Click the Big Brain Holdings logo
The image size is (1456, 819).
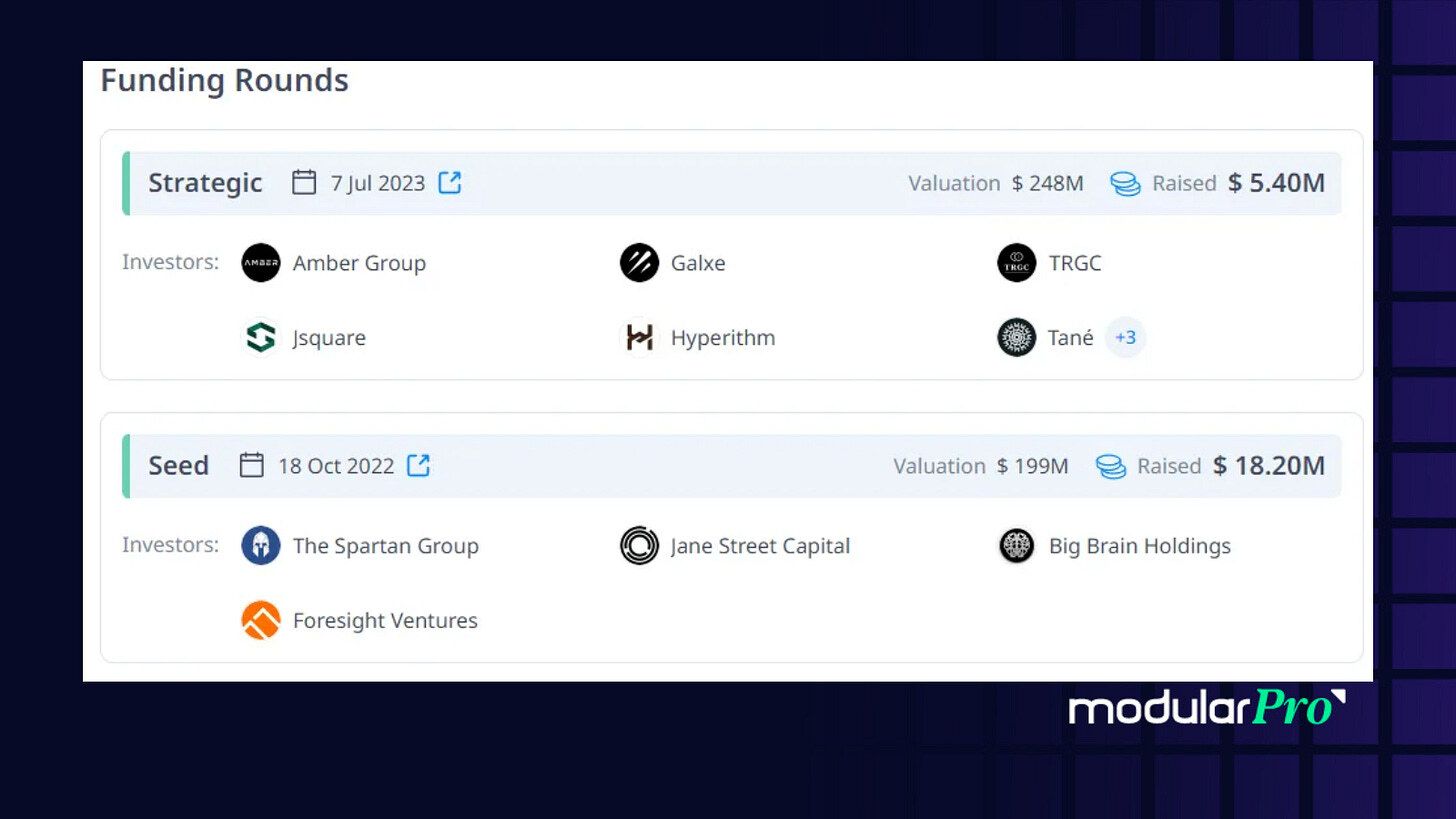pos(1017,546)
